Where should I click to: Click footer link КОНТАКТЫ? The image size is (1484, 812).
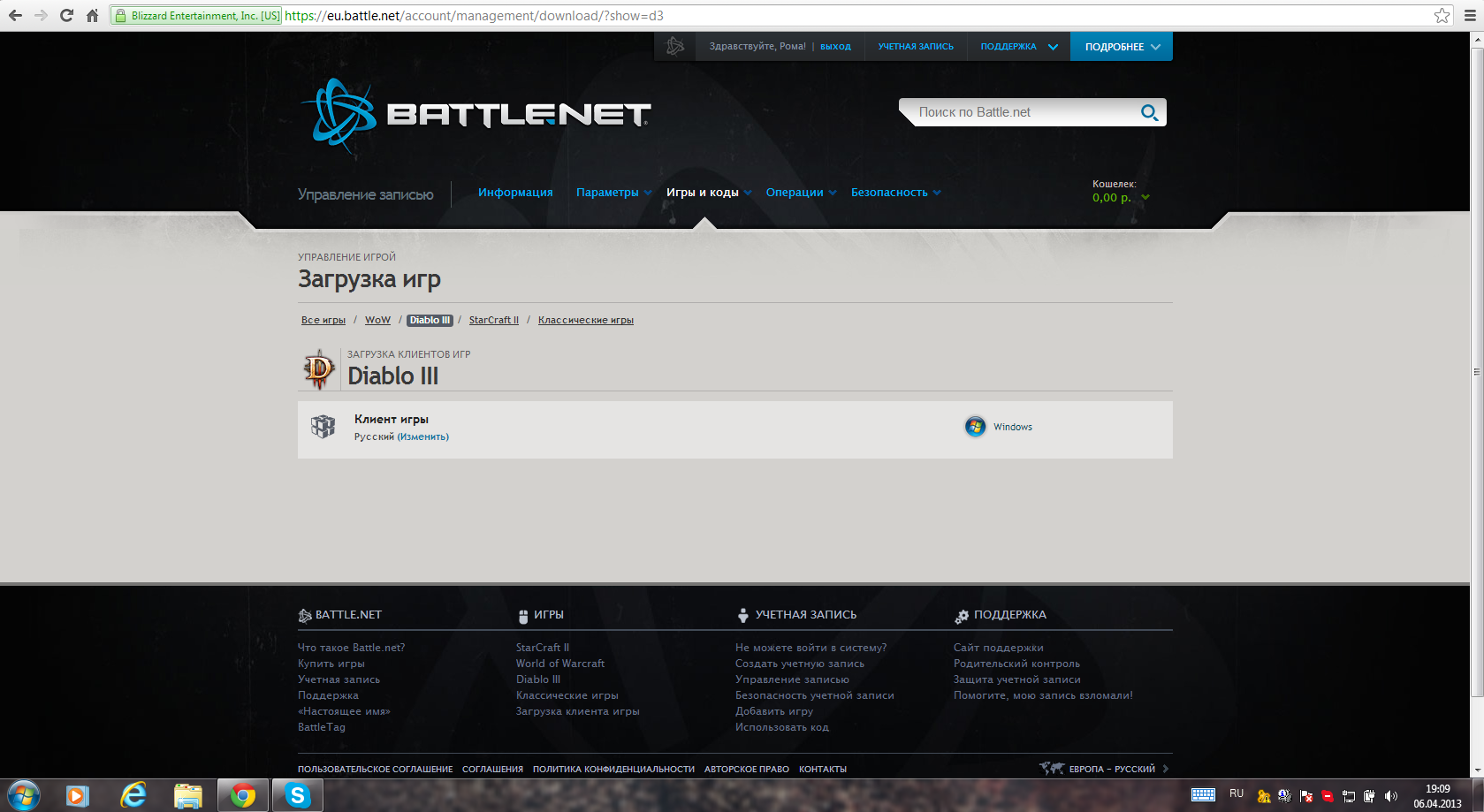pos(823,770)
